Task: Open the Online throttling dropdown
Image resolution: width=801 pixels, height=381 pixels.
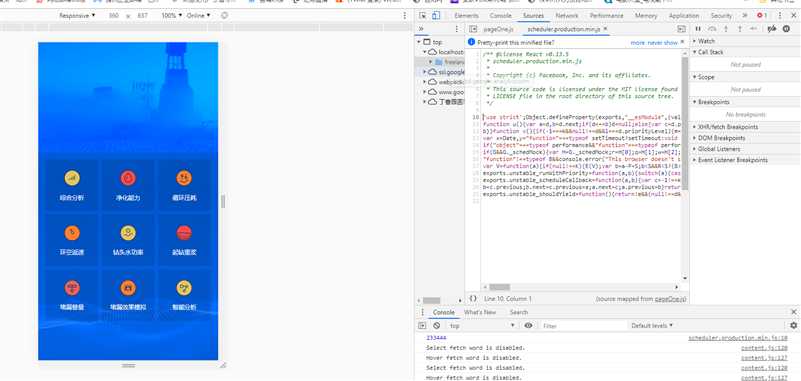Action: click(x=199, y=16)
